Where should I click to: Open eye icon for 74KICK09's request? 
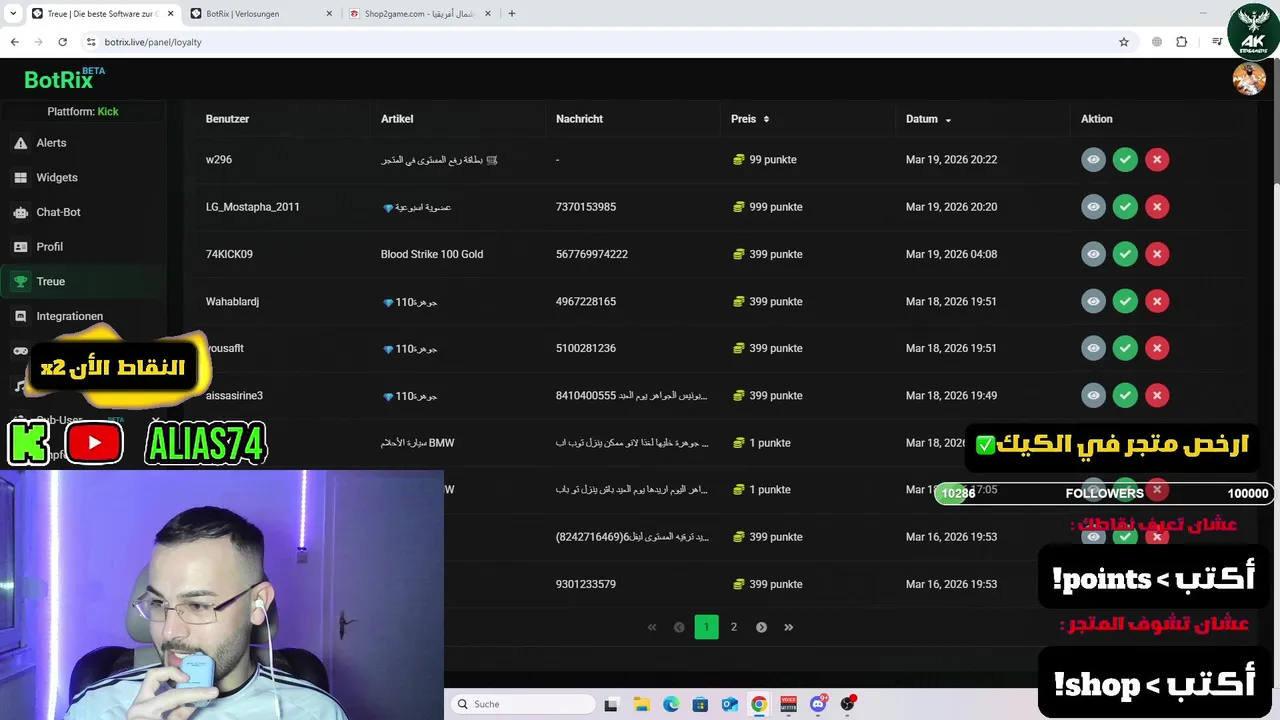1093,254
